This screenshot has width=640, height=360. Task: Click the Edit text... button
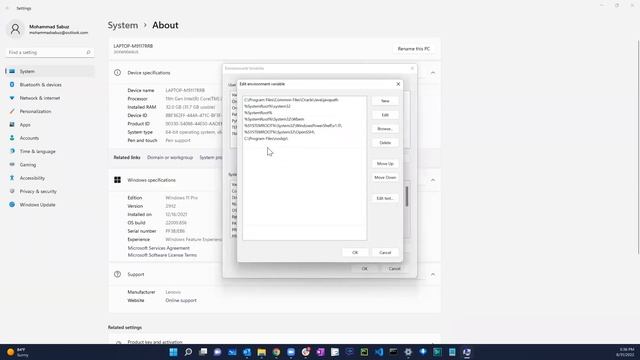tap(385, 198)
